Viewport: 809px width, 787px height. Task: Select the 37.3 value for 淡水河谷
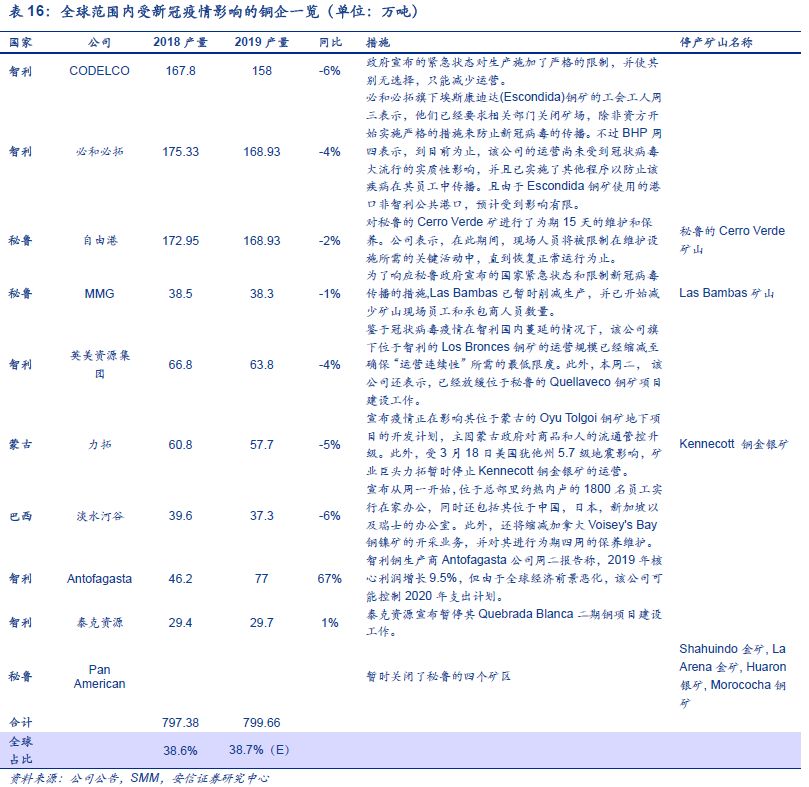pyautogui.click(x=262, y=516)
